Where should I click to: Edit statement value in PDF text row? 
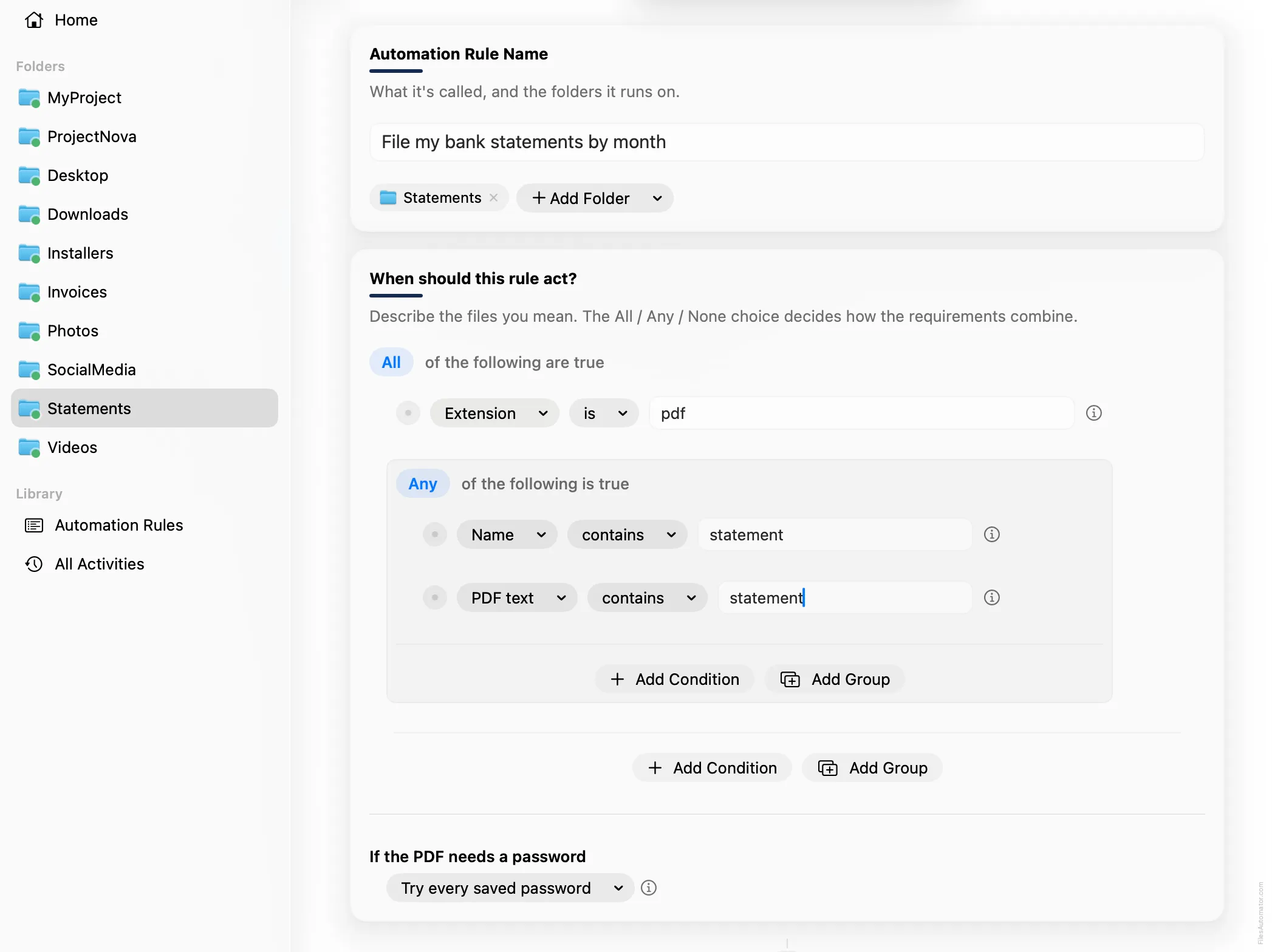(x=845, y=597)
